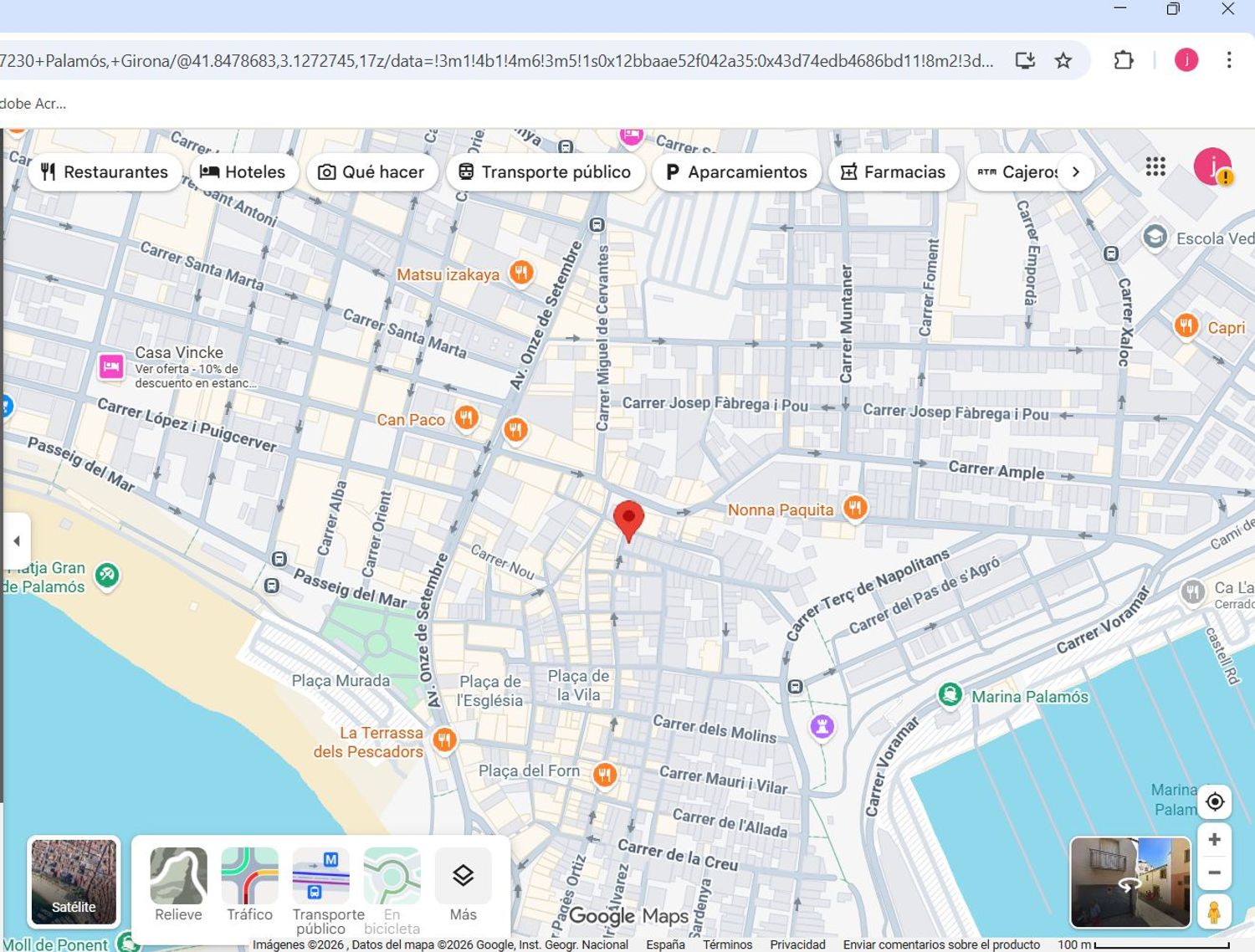Click the bus stop at Carrer Miguel de Cervantes

click(x=597, y=224)
